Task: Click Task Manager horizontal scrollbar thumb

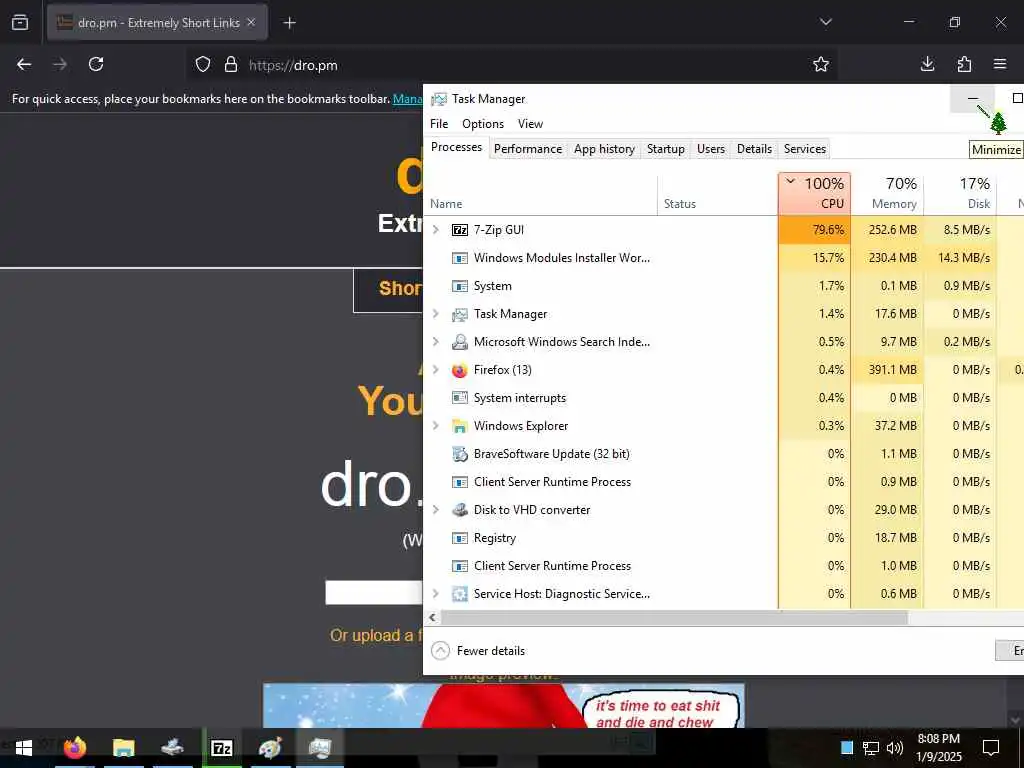Action: point(674,617)
